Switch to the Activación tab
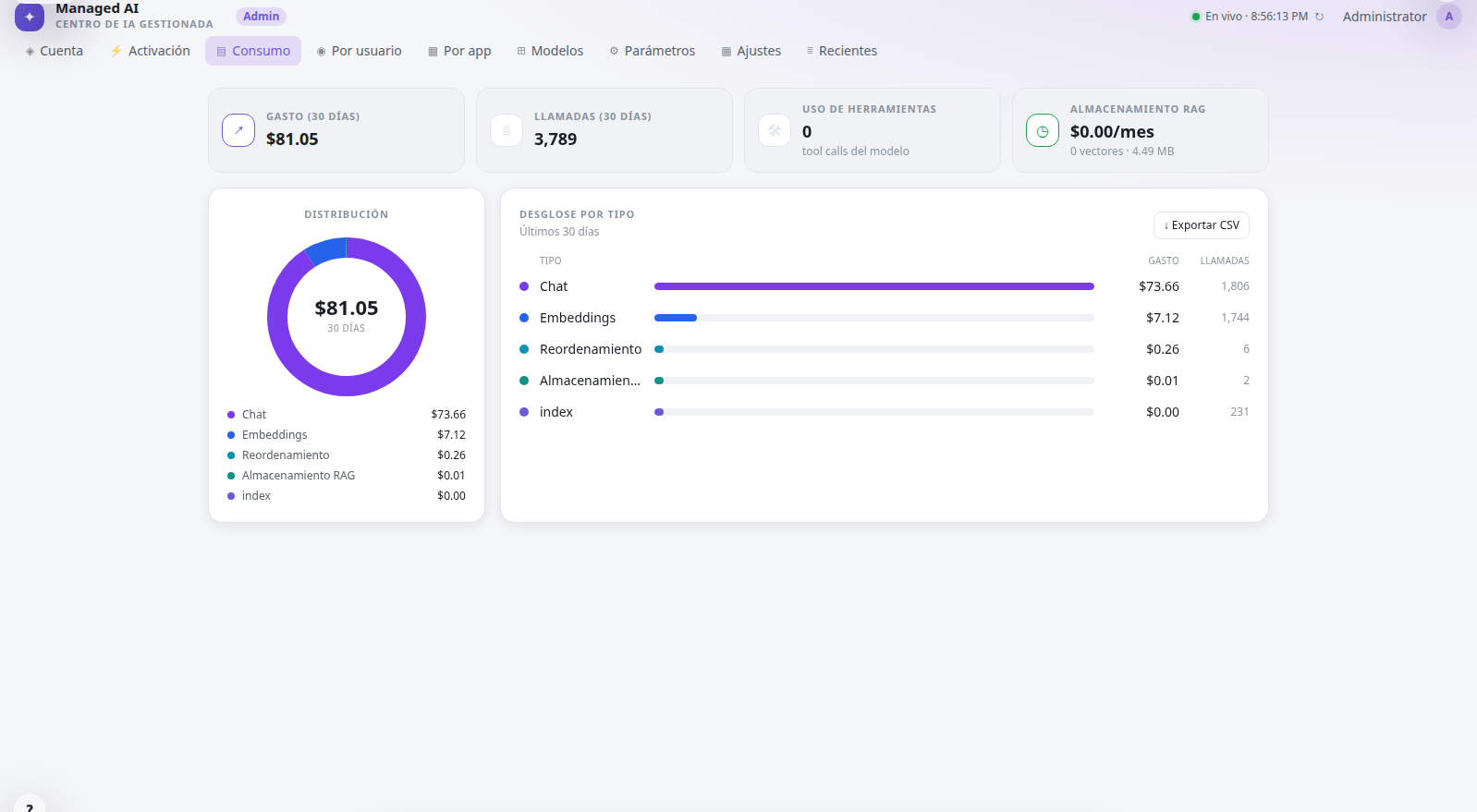Image resolution: width=1477 pixels, height=812 pixels. (150, 51)
